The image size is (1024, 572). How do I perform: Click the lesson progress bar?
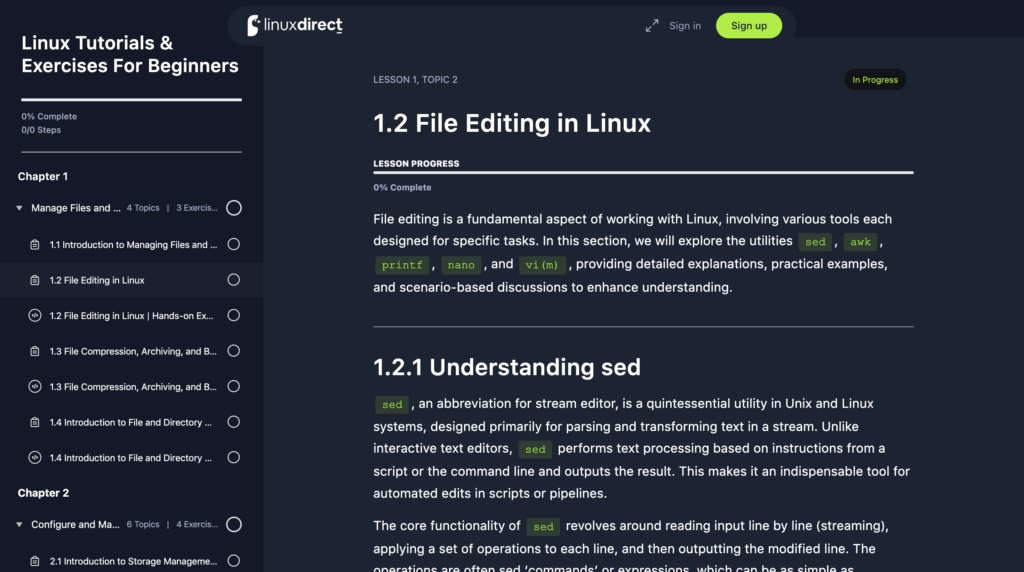coord(643,172)
